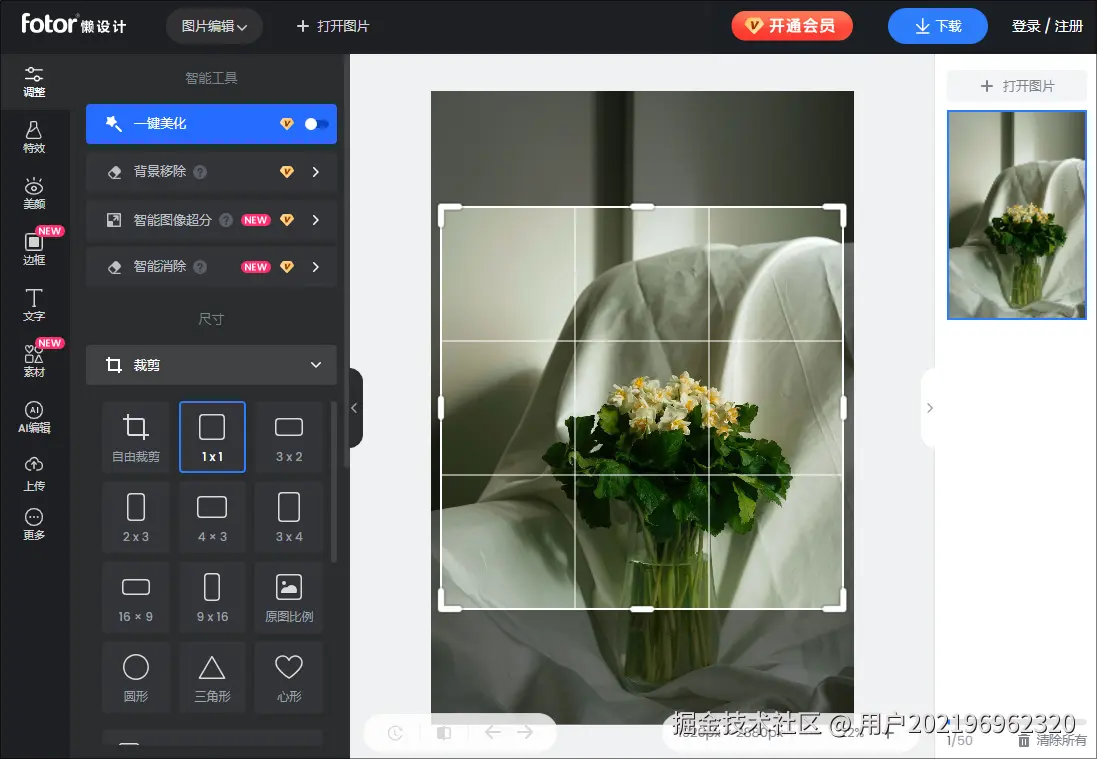The image size is (1097, 759).
Task: Click the compare original icon in bottom toolbar
Action: (x=444, y=733)
